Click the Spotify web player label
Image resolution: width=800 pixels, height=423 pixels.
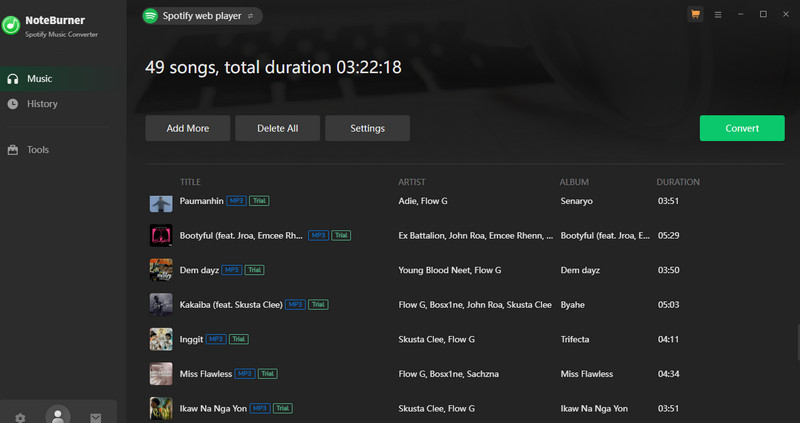pos(202,16)
